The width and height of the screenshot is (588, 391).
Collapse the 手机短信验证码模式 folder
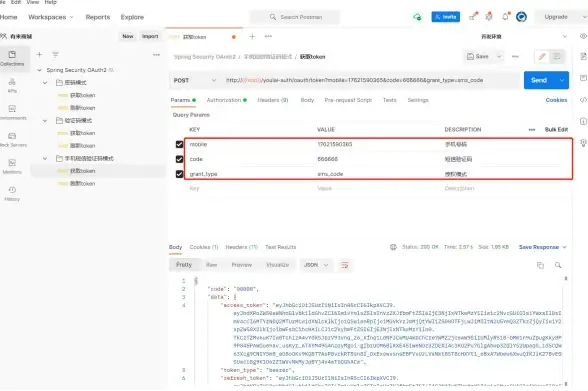tap(45, 158)
